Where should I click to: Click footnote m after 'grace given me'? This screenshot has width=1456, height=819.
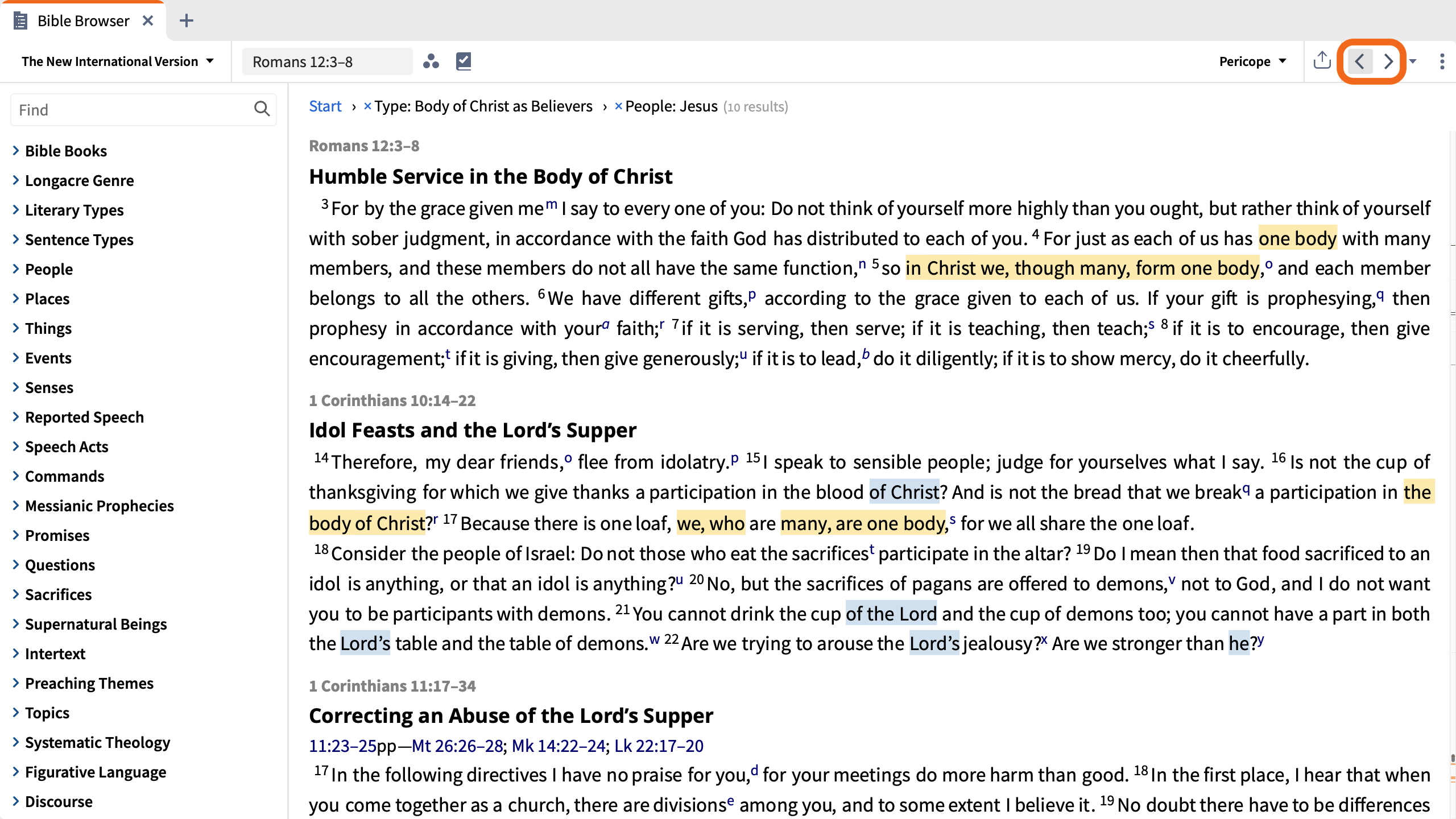pos(552,204)
